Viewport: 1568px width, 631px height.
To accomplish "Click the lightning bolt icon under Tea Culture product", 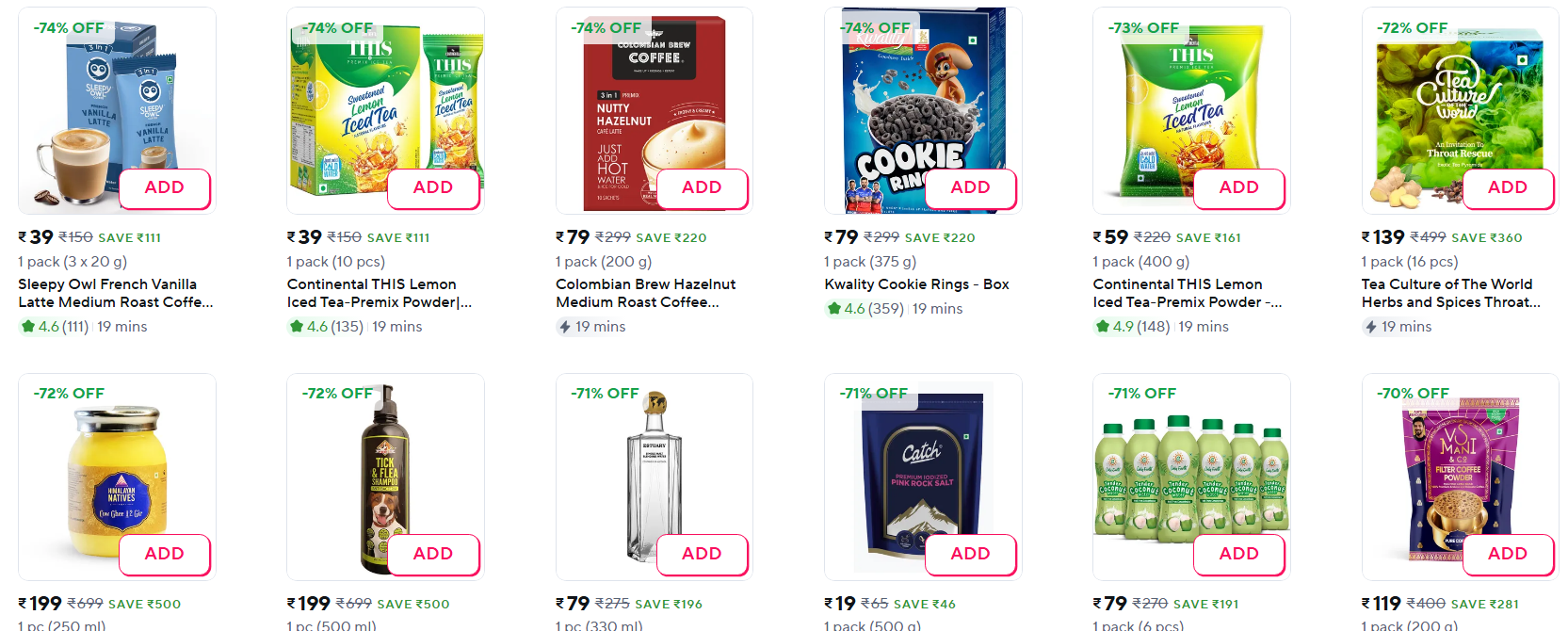I will [1370, 327].
